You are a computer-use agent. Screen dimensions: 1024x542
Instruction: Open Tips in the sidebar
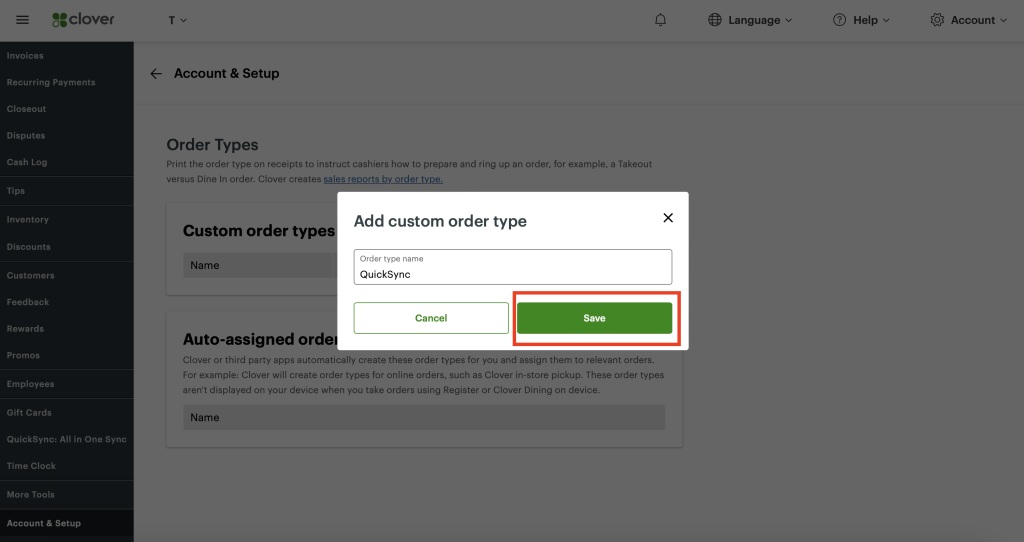coord(16,191)
